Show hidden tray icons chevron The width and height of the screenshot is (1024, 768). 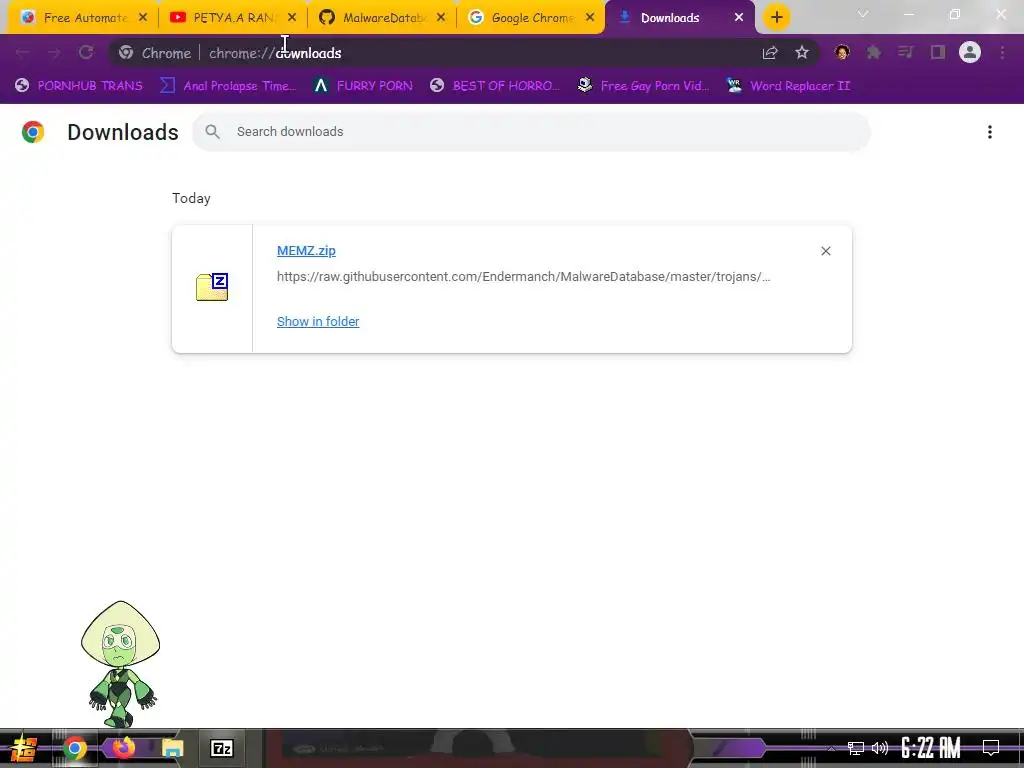pyautogui.click(x=831, y=748)
